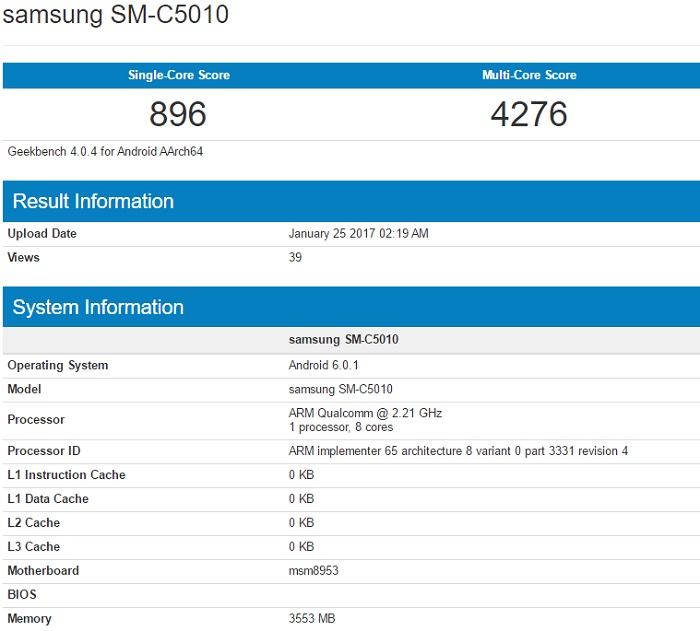Select the 'Multi-Core Score' header
700x631 pixels.
pyautogui.click(x=529, y=75)
